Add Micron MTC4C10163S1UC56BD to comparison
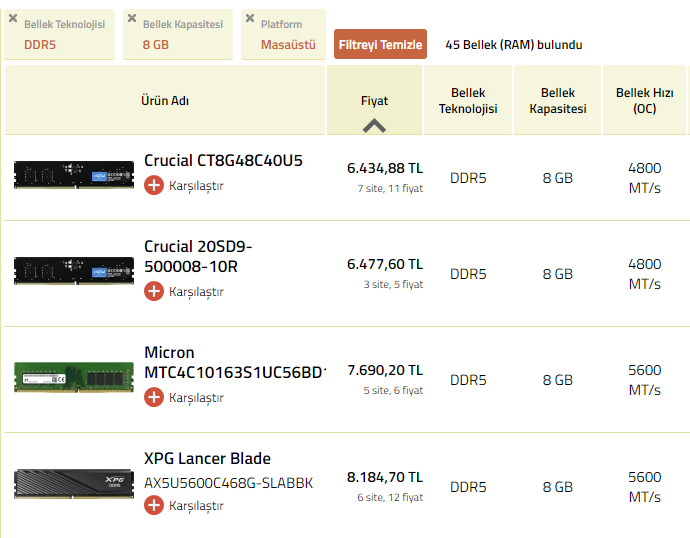Viewport: 690px width, 538px height. coord(154,397)
